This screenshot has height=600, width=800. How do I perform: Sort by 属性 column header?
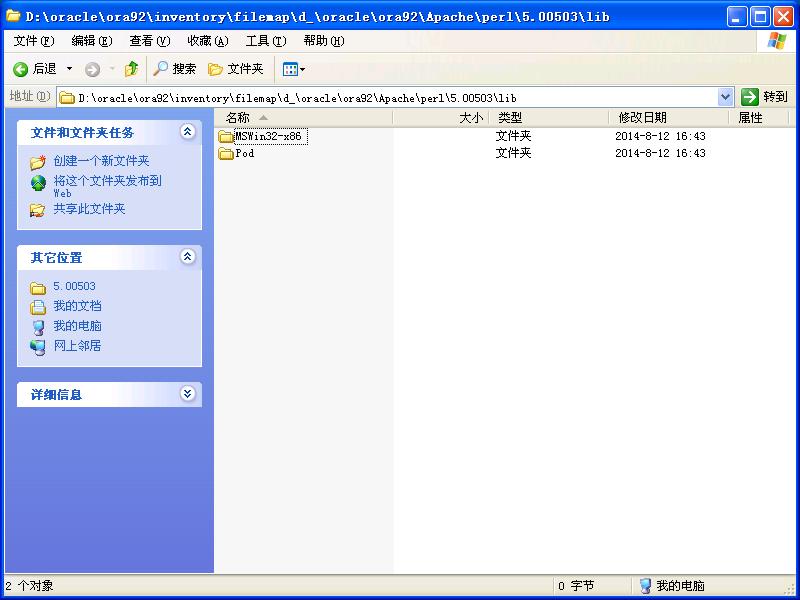click(x=759, y=118)
